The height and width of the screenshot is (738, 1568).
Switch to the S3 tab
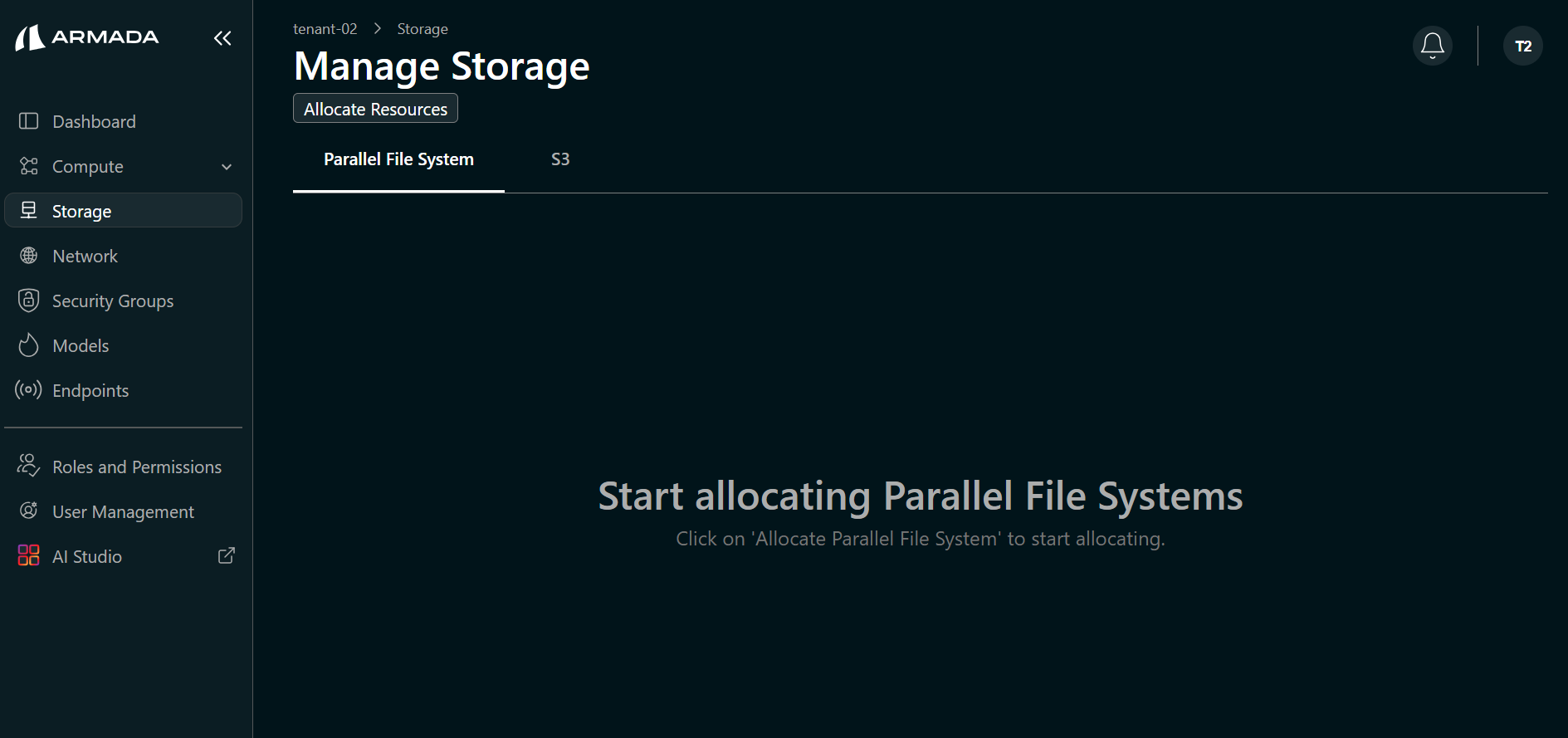point(560,159)
